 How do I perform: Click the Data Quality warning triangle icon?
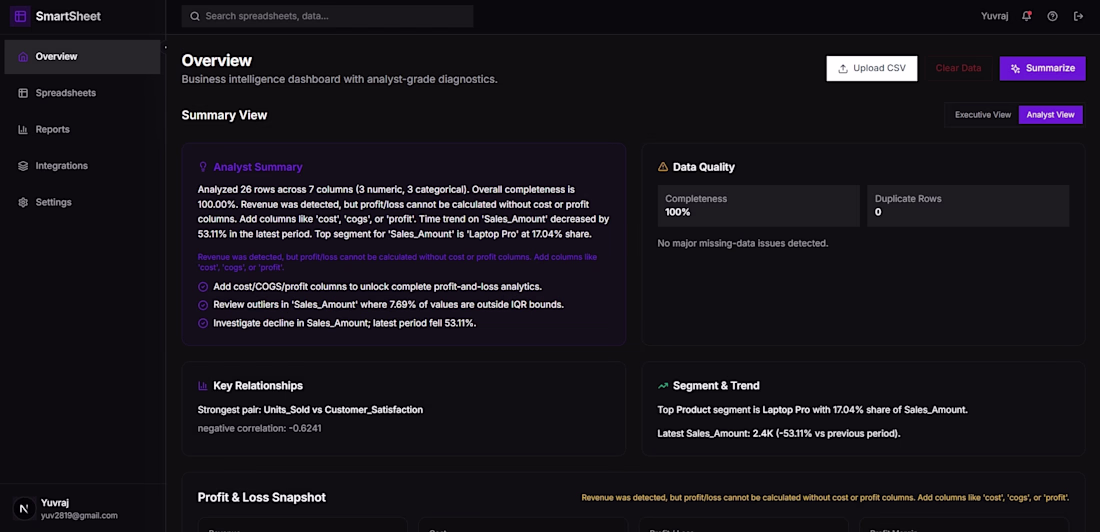(x=662, y=167)
